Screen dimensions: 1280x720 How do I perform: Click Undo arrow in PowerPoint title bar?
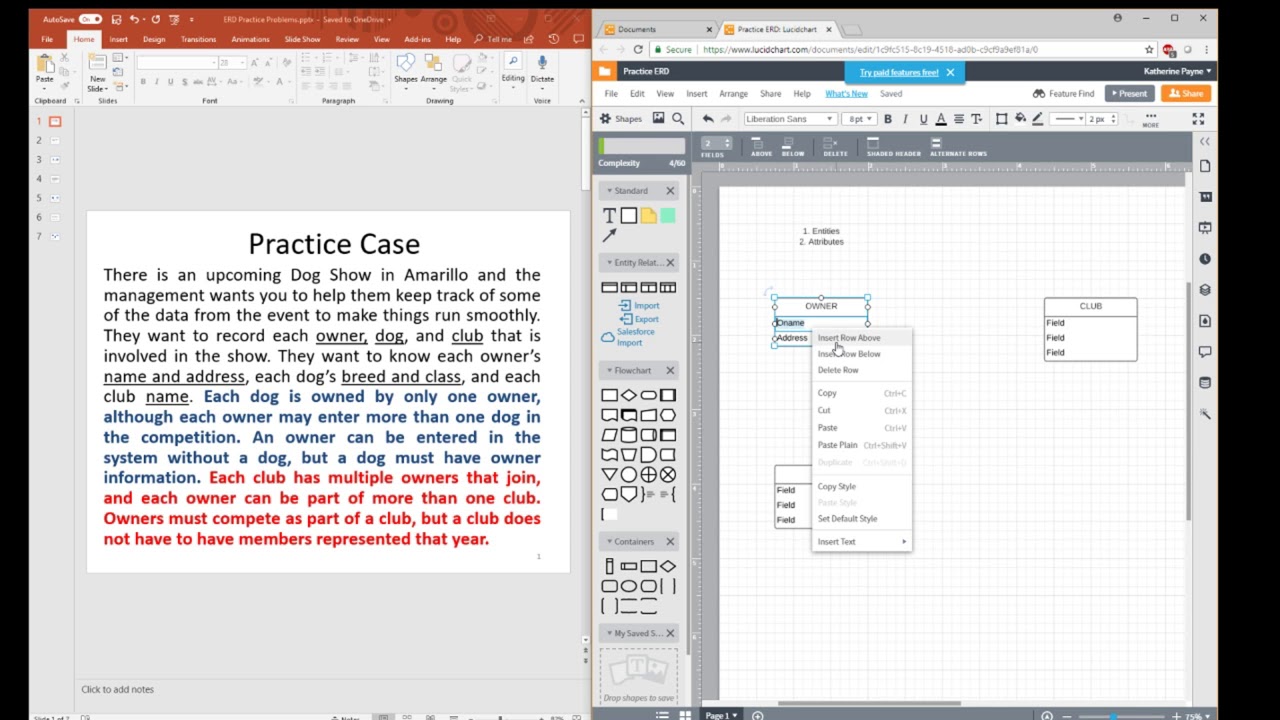point(134,19)
